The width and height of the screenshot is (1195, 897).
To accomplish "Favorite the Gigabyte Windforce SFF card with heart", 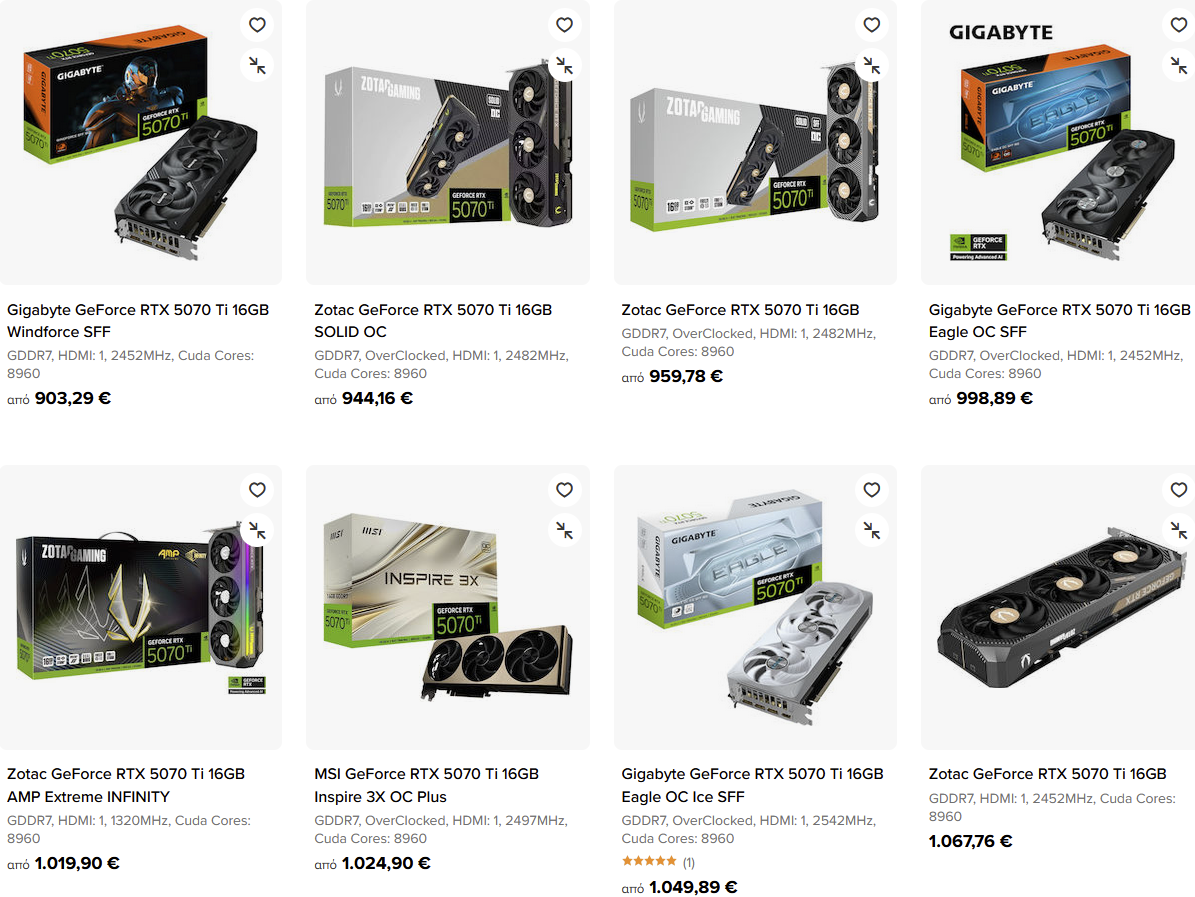I will [258, 25].
